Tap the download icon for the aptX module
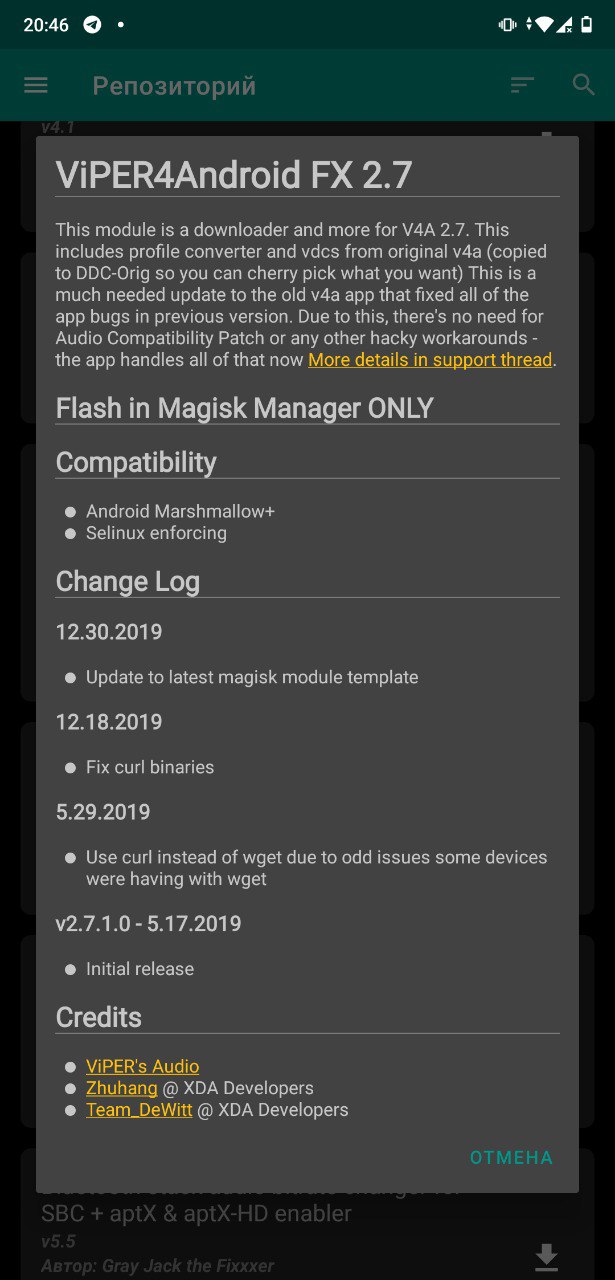The height and width of the screenshot is (1280, 615). [x=546, y=1256]
